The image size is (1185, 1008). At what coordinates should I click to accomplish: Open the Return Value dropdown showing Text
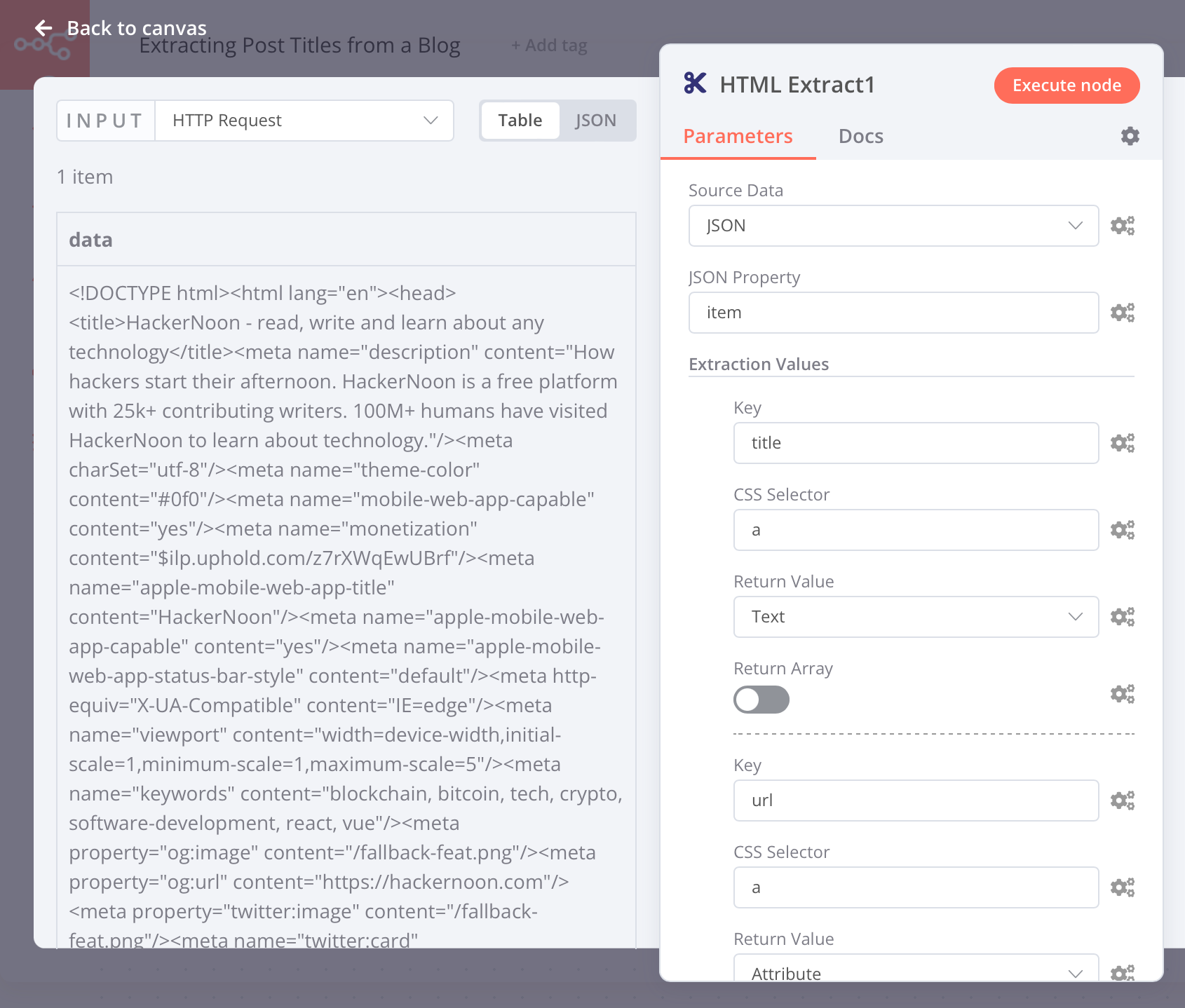pos(915,617)
